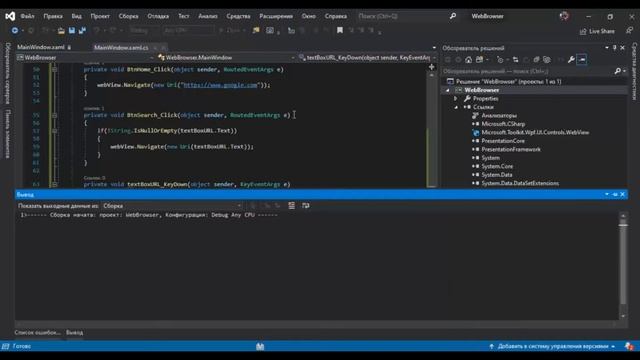Open the Анализ menu

tap(208, 16)
